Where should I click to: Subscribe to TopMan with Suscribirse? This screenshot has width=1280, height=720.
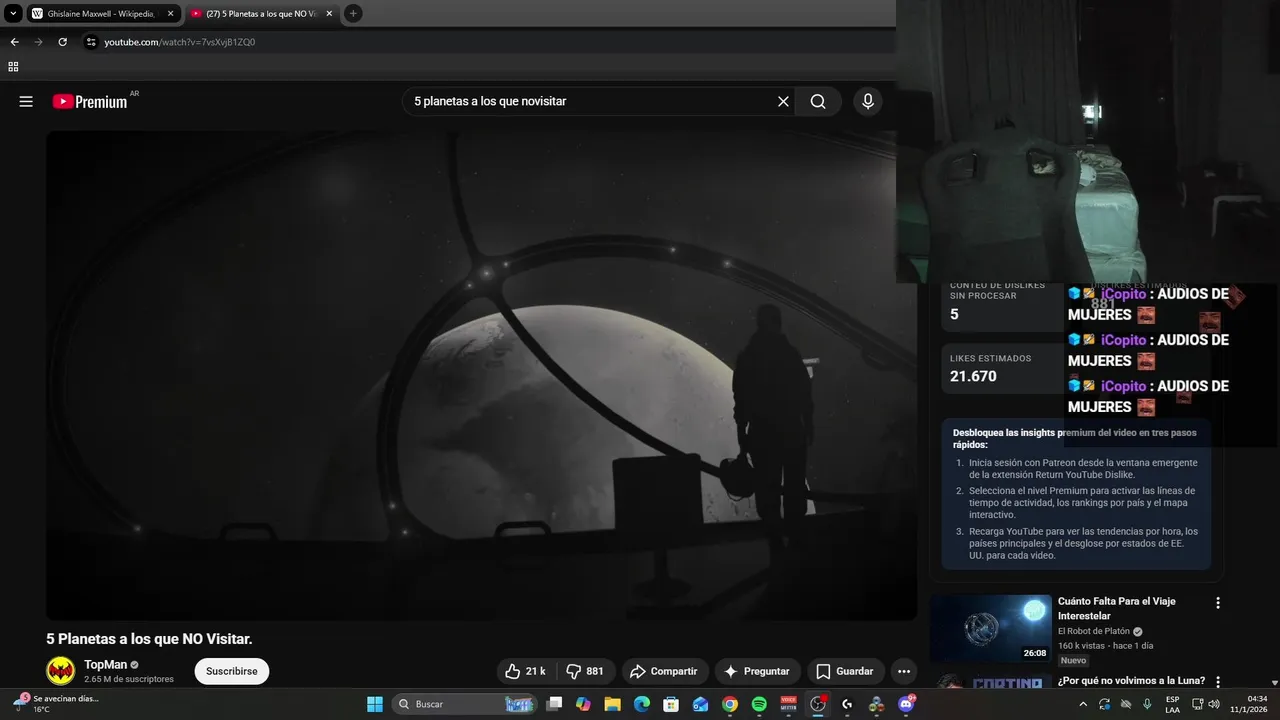tap(232, 671)
